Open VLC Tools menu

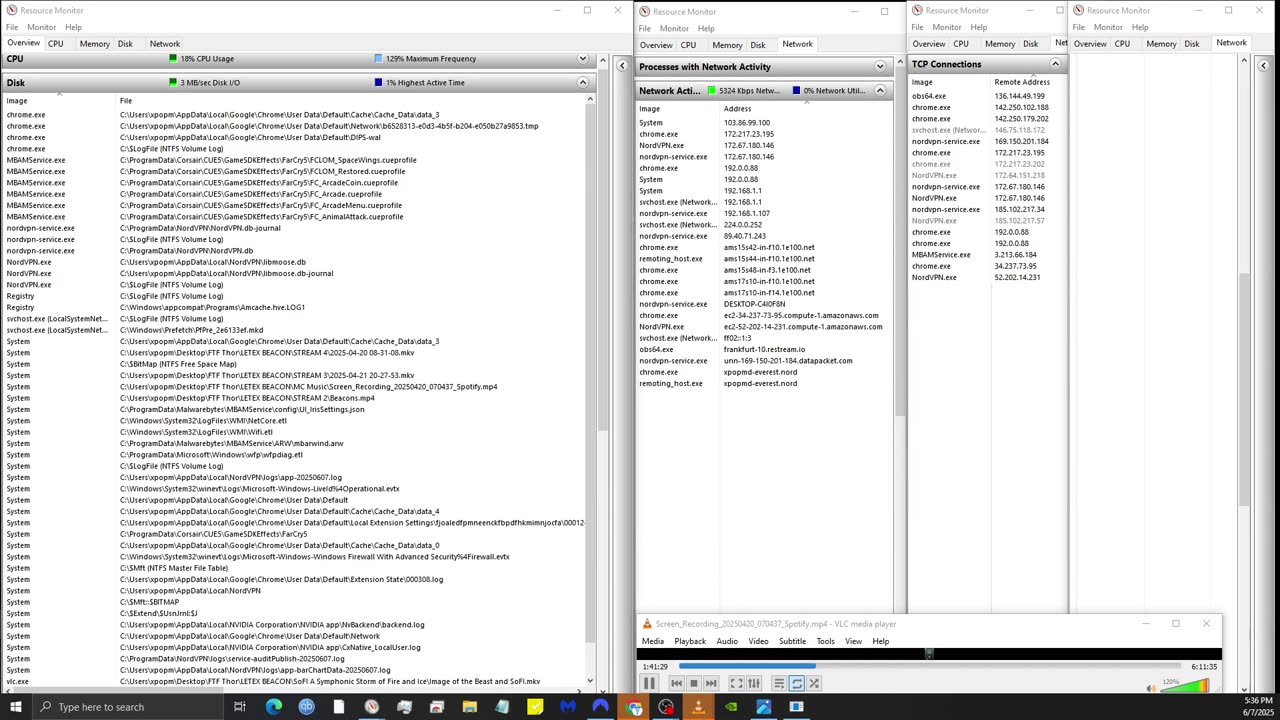pos(825,641)
